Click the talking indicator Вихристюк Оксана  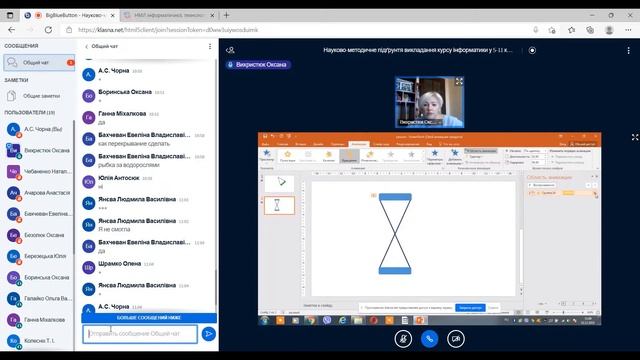(x=258, y=64)
